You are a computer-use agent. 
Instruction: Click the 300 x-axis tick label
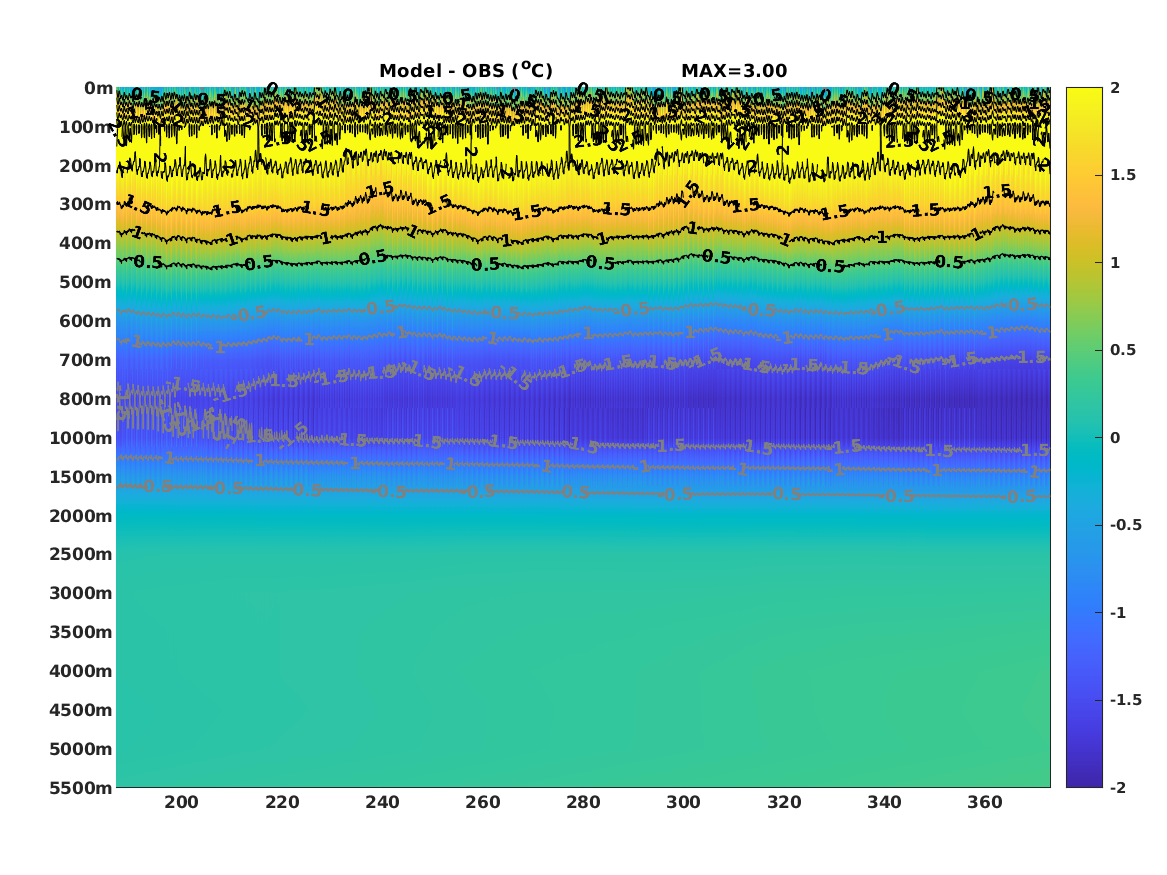pyautogui.click(x=684, y=802)
